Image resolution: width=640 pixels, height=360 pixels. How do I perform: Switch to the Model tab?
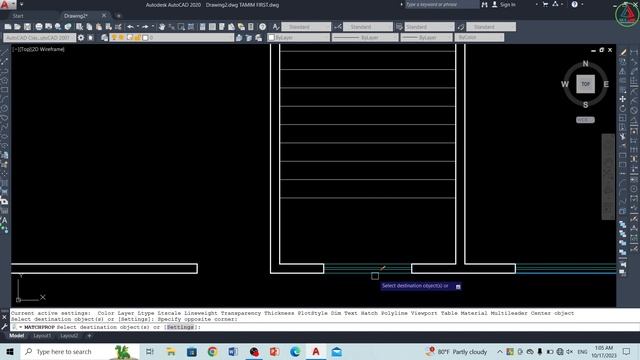pyautogui.click(x=17, y=336)
